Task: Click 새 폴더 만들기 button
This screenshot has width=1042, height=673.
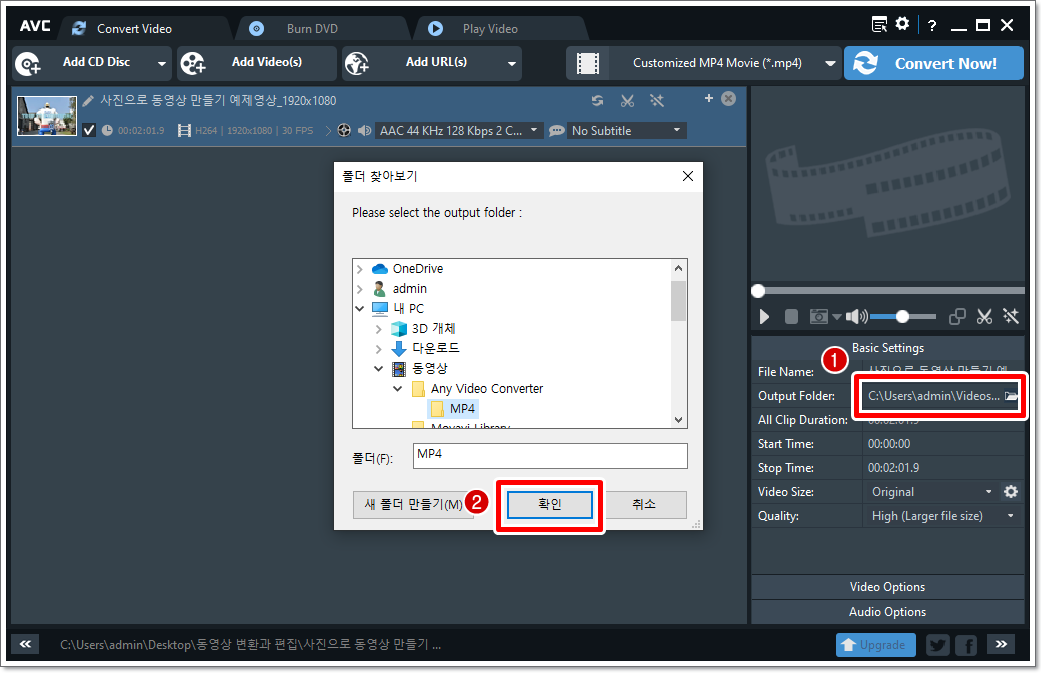Action: 413,504
